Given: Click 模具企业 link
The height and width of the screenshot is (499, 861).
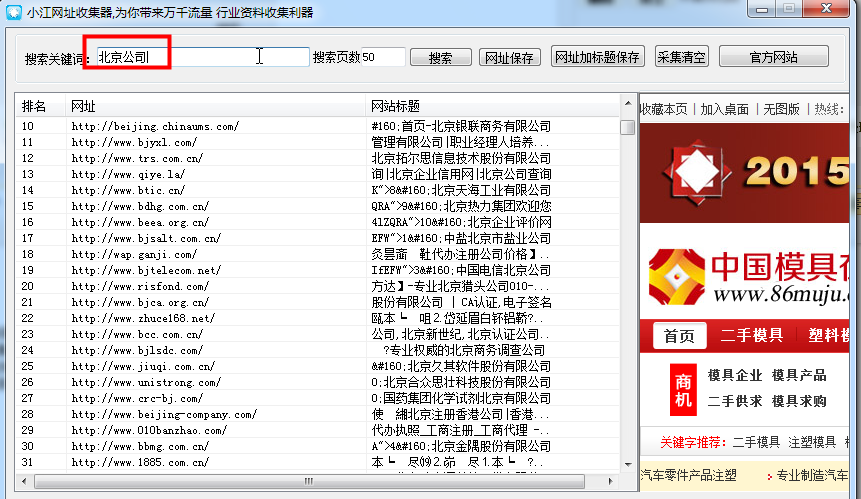Looking at the screenshot, I should (735, 375).
